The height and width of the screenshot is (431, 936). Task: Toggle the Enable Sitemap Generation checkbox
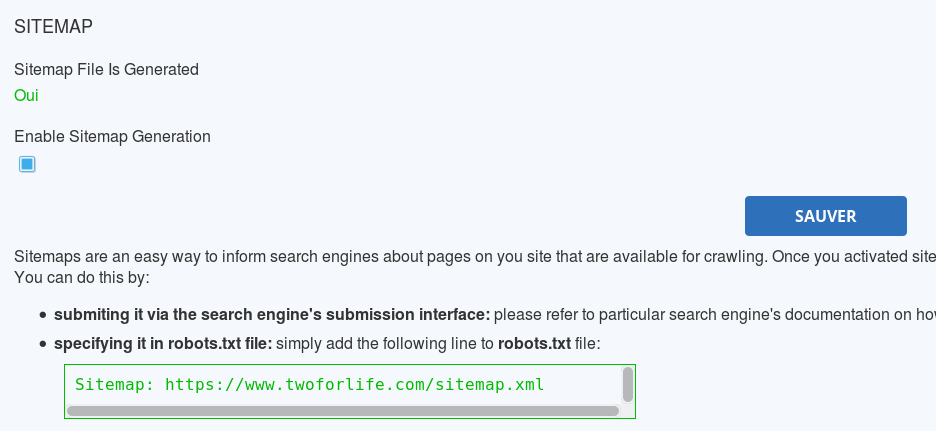[27, 164]
